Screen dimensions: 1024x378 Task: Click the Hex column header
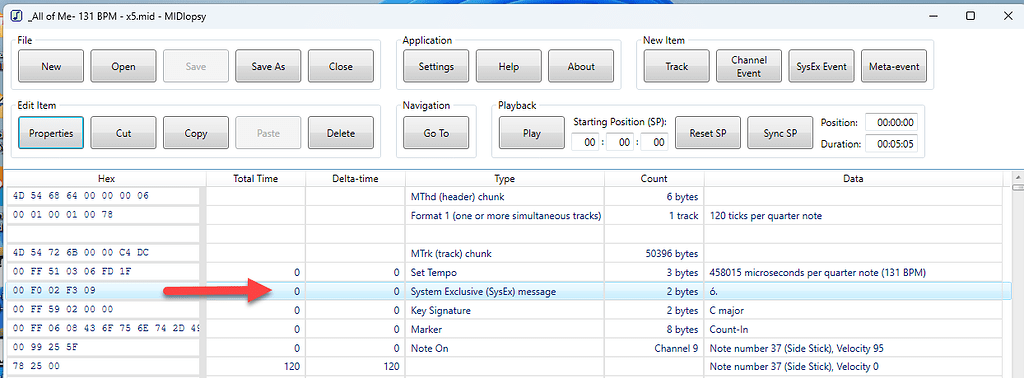[x=106, y=178]
